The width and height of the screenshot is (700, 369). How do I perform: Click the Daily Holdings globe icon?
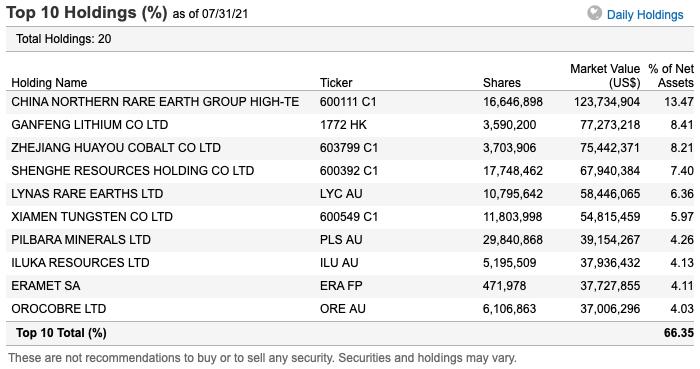[594, 13]
